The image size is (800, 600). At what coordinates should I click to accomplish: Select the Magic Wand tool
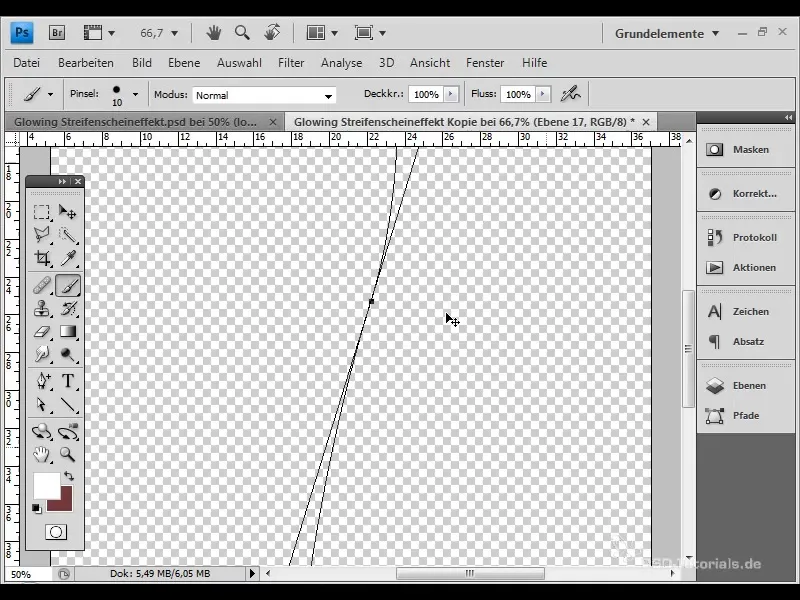pyautogui.click(x=68, y=235)
